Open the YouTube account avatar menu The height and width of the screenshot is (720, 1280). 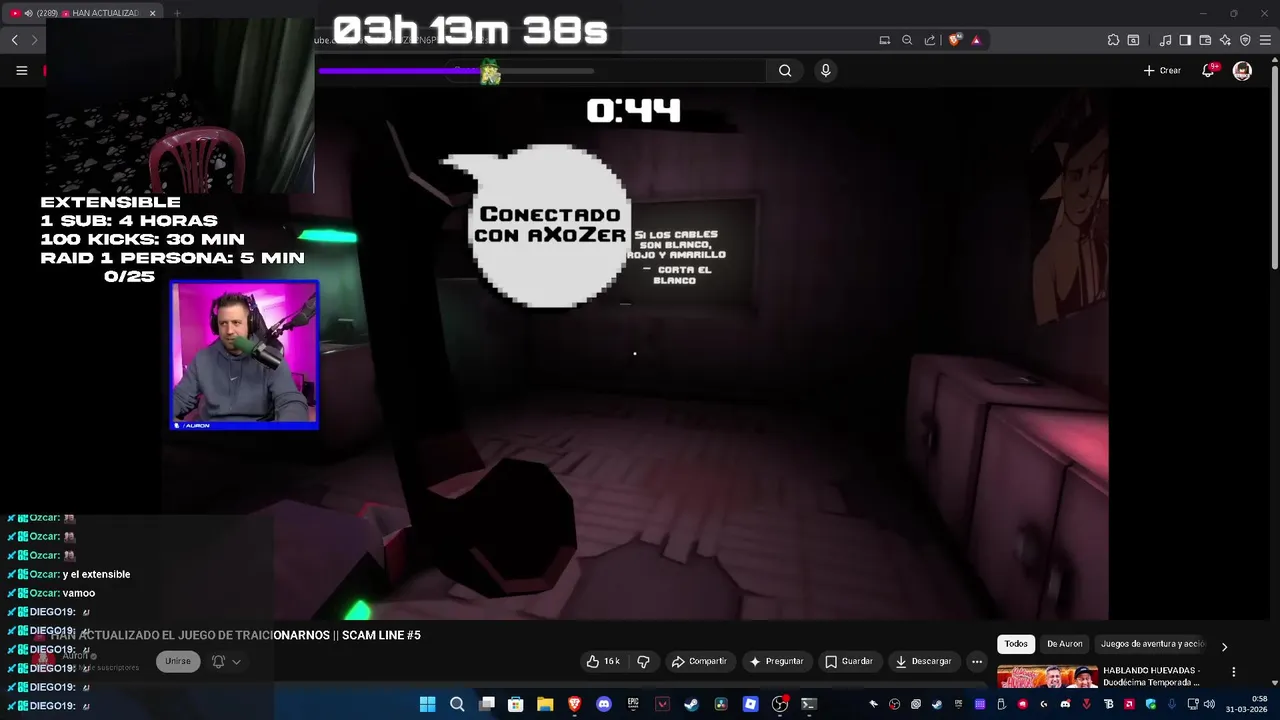tap(1242, 70)
